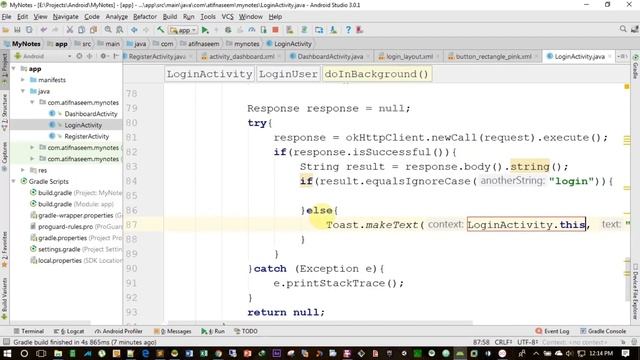Click the Android Profiler gauge toolbar icon

[x=252, y=30]
